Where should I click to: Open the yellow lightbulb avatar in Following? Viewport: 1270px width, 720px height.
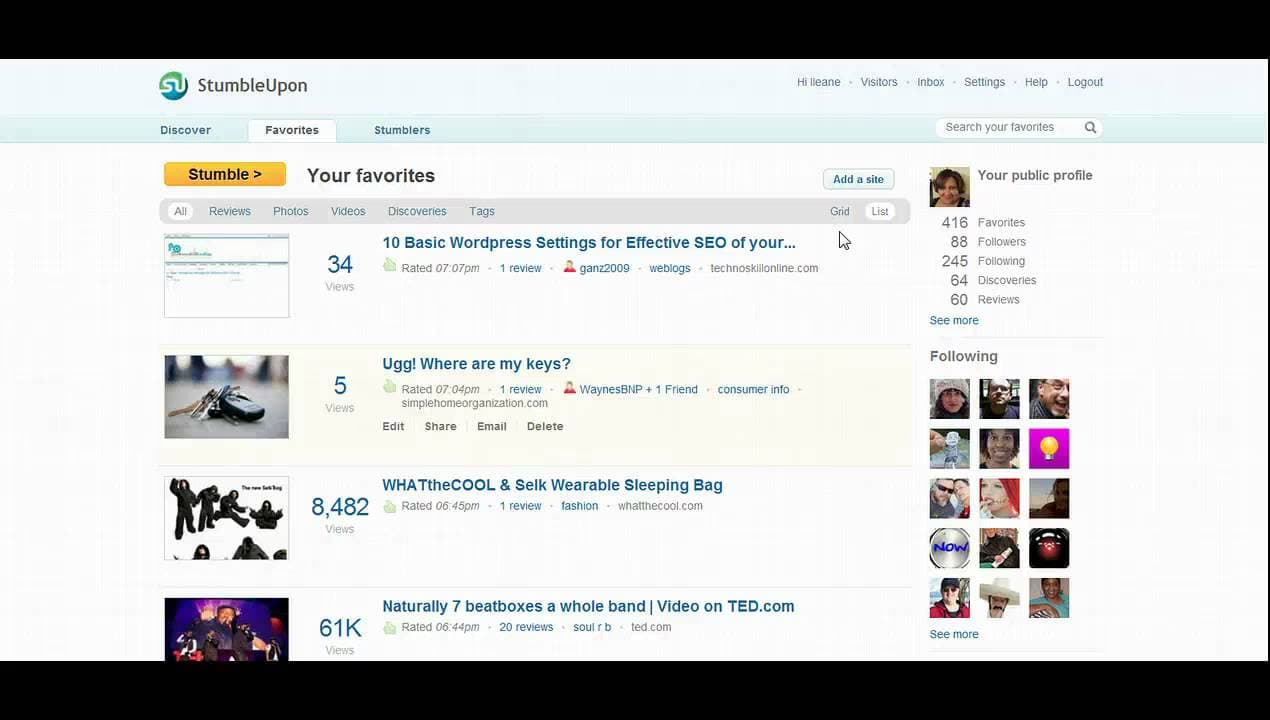click(1049, 449)
